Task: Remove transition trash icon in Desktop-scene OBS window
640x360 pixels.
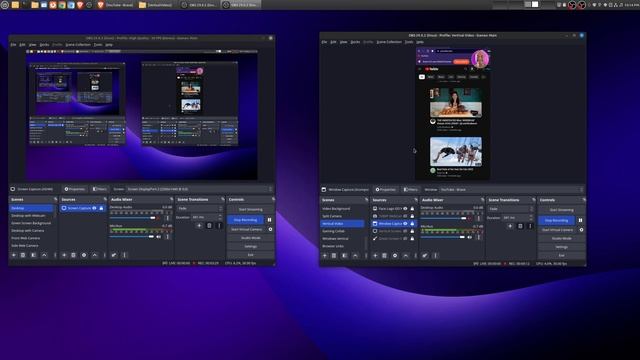Action: pyautogui.click(x=209, y=225)
